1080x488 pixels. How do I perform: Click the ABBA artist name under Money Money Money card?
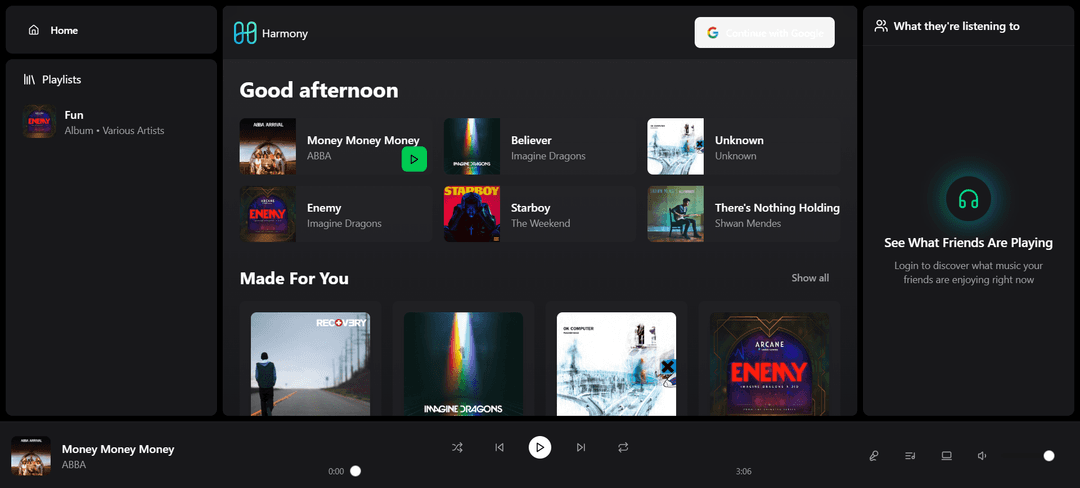click(x=319, y=156)
